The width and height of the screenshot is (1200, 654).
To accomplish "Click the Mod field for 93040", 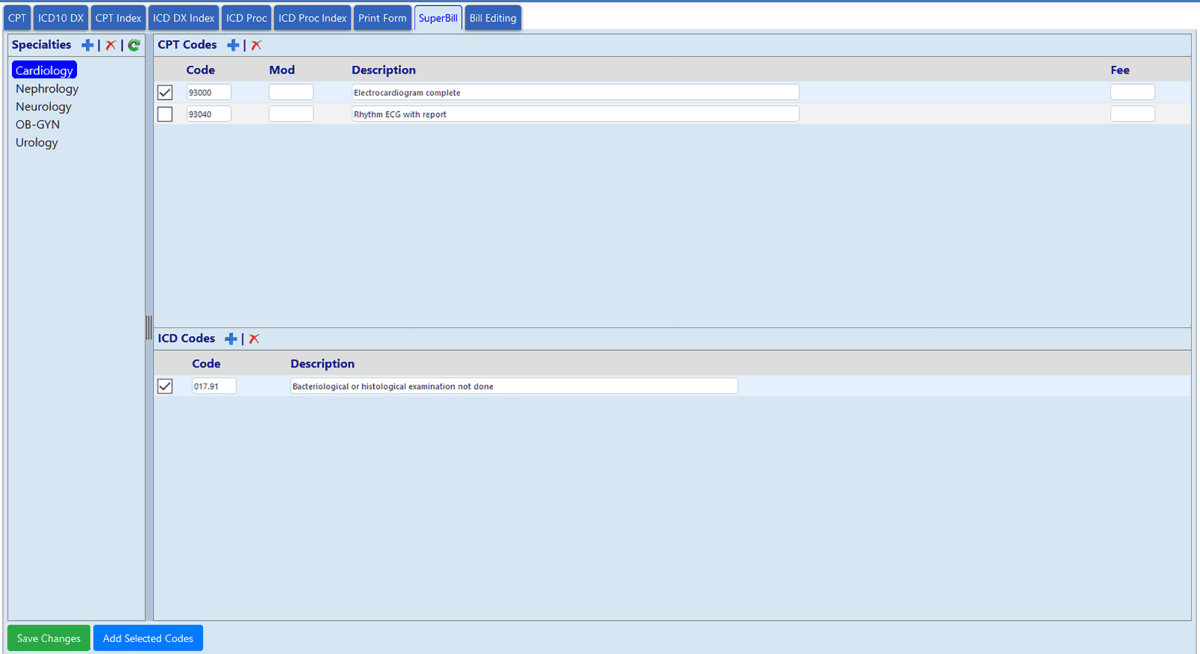I will pyautogui.click(x=291, y=114).
